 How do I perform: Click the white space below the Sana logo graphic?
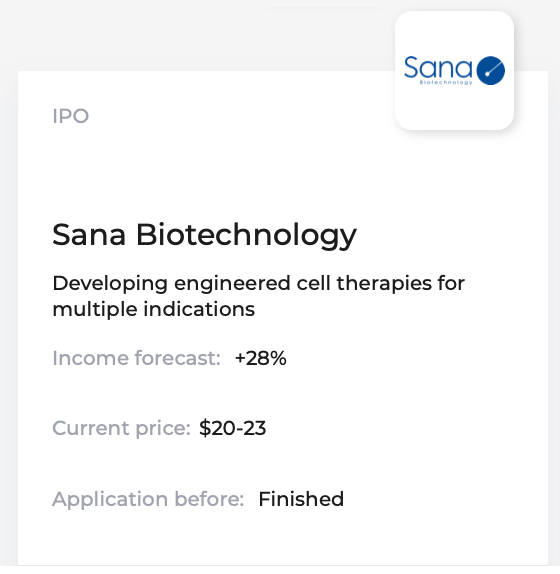(x=454, y=108)
